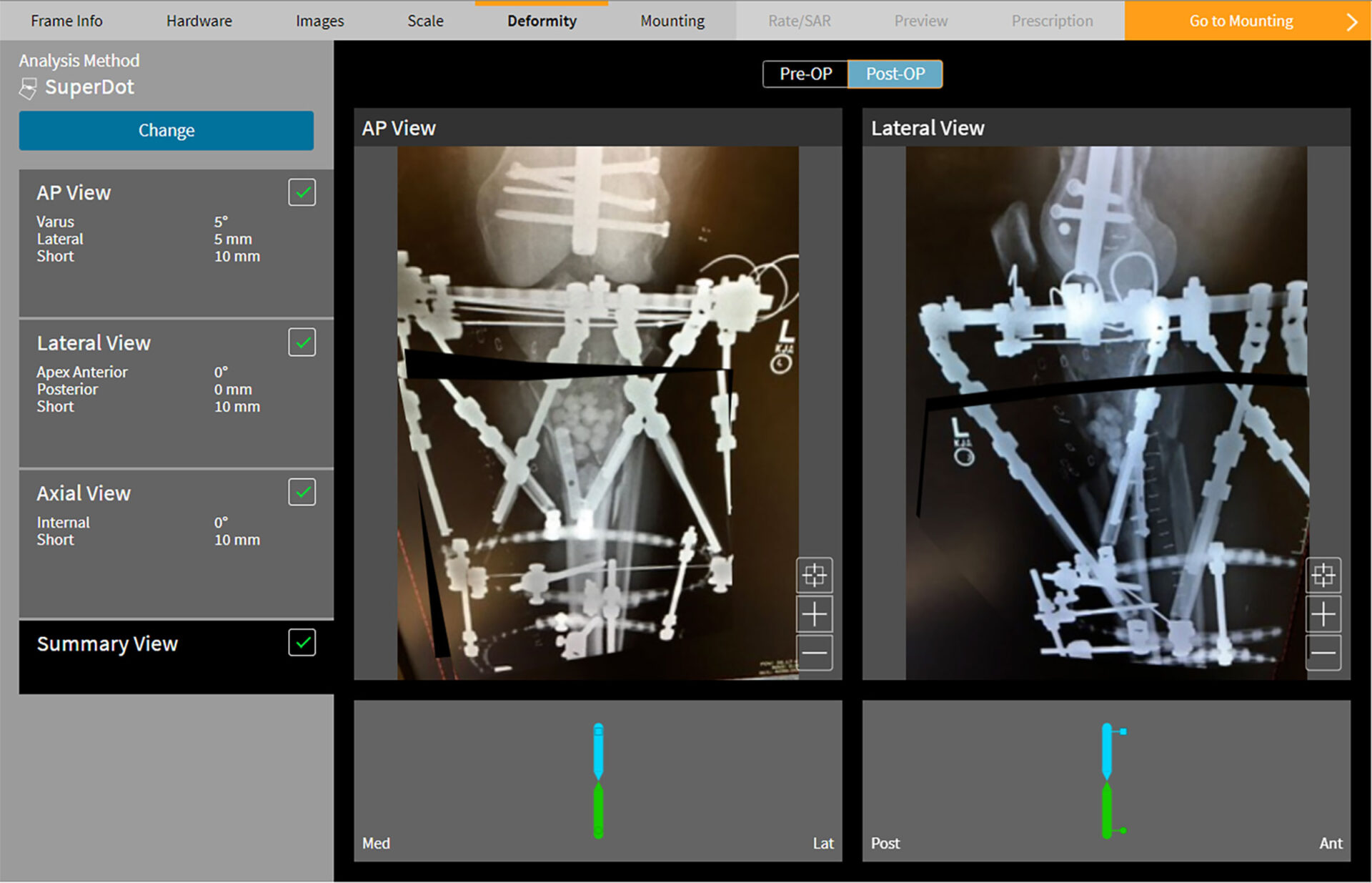
Task: Zoom in on the Lateral View image
Action: point(1323,614)
